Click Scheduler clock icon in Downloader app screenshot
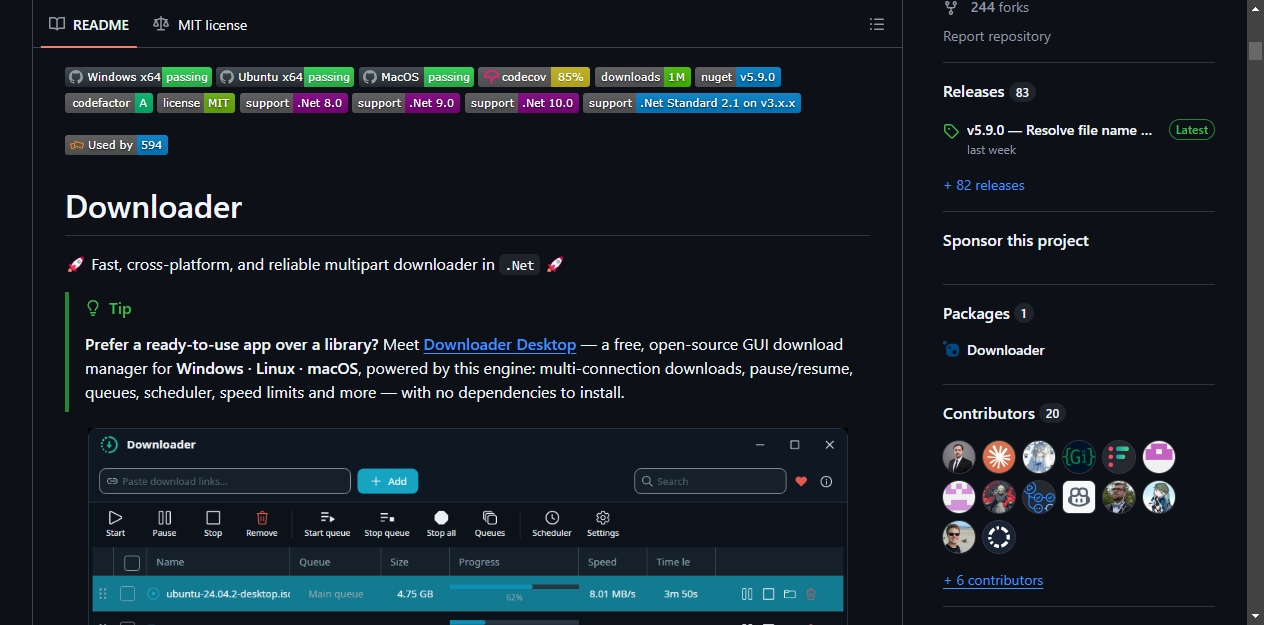The height and width of the screenshot is (625, 1264). pyautogui.click(x=552, y=518)
